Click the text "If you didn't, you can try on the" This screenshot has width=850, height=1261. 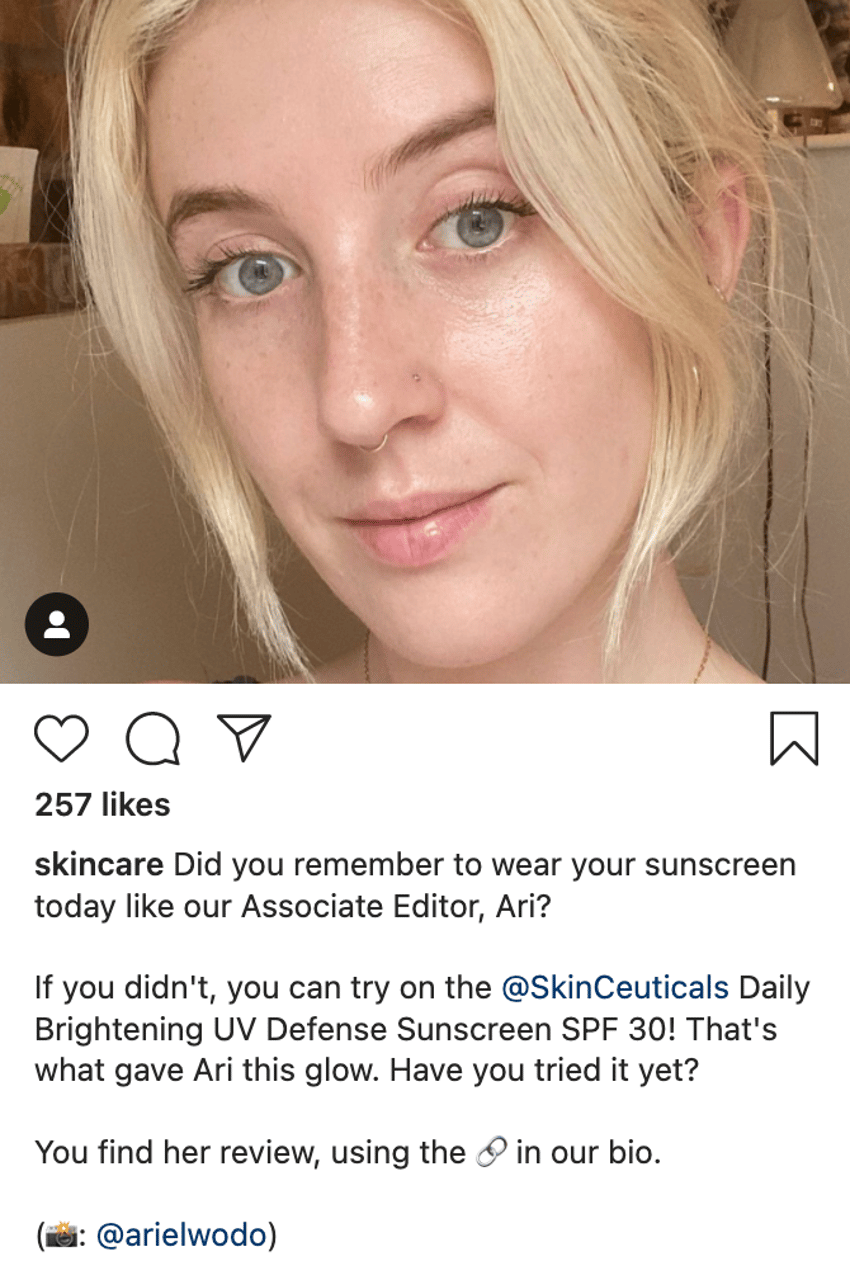click(263, 988)
